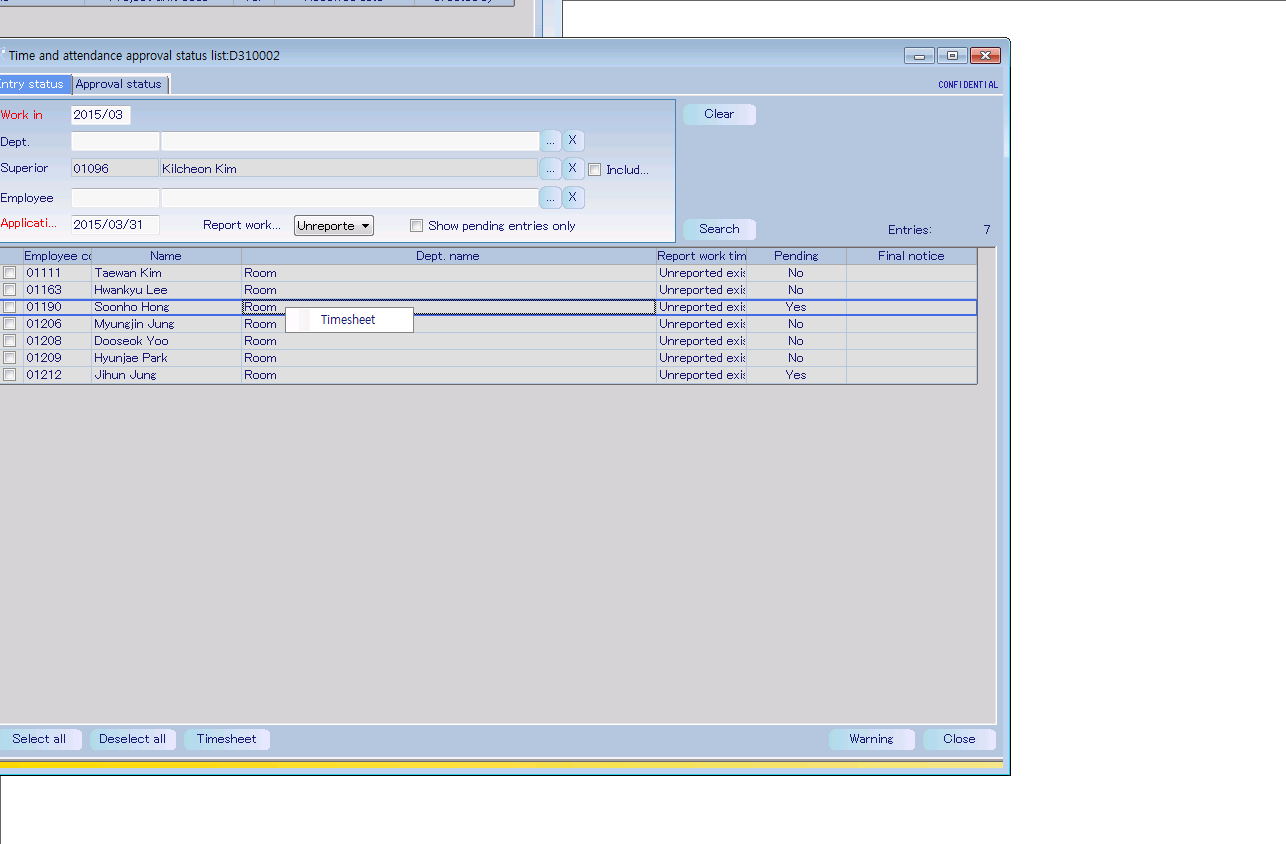
Task: Switch to the Approval status tab
Action: pyautogui.click(x=118, y=84)
